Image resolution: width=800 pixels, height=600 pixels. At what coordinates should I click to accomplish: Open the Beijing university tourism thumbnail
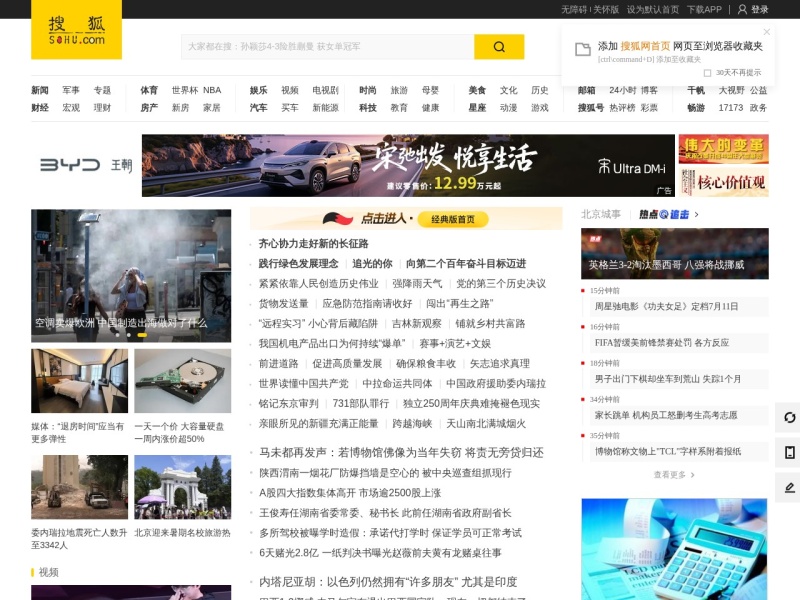point(183,487)
